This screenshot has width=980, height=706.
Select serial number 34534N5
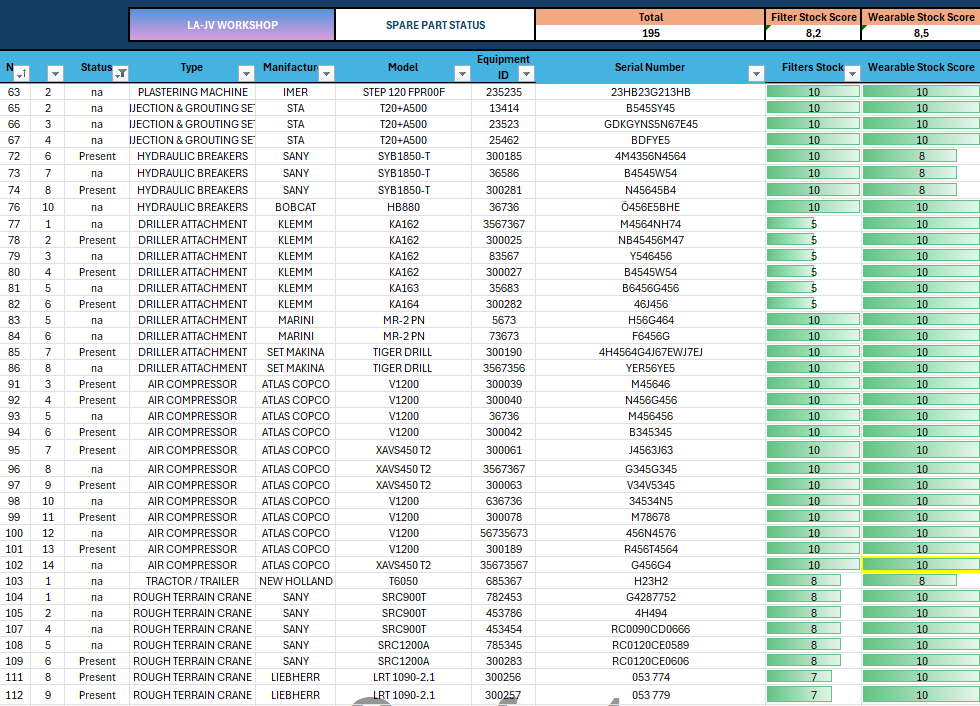click(651, 501)
